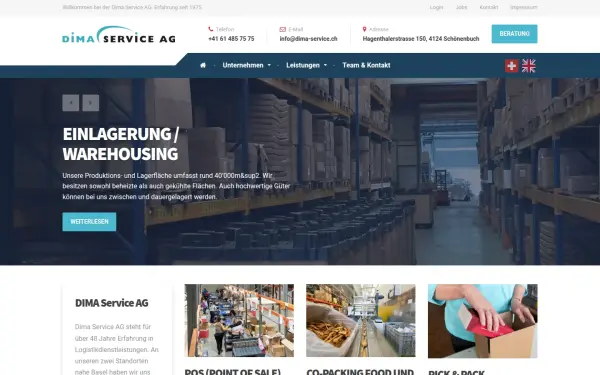Click the DIMA Service AG heading
Image resolution: width=600 pixels, height=375 pixels.
coord(111,303)
